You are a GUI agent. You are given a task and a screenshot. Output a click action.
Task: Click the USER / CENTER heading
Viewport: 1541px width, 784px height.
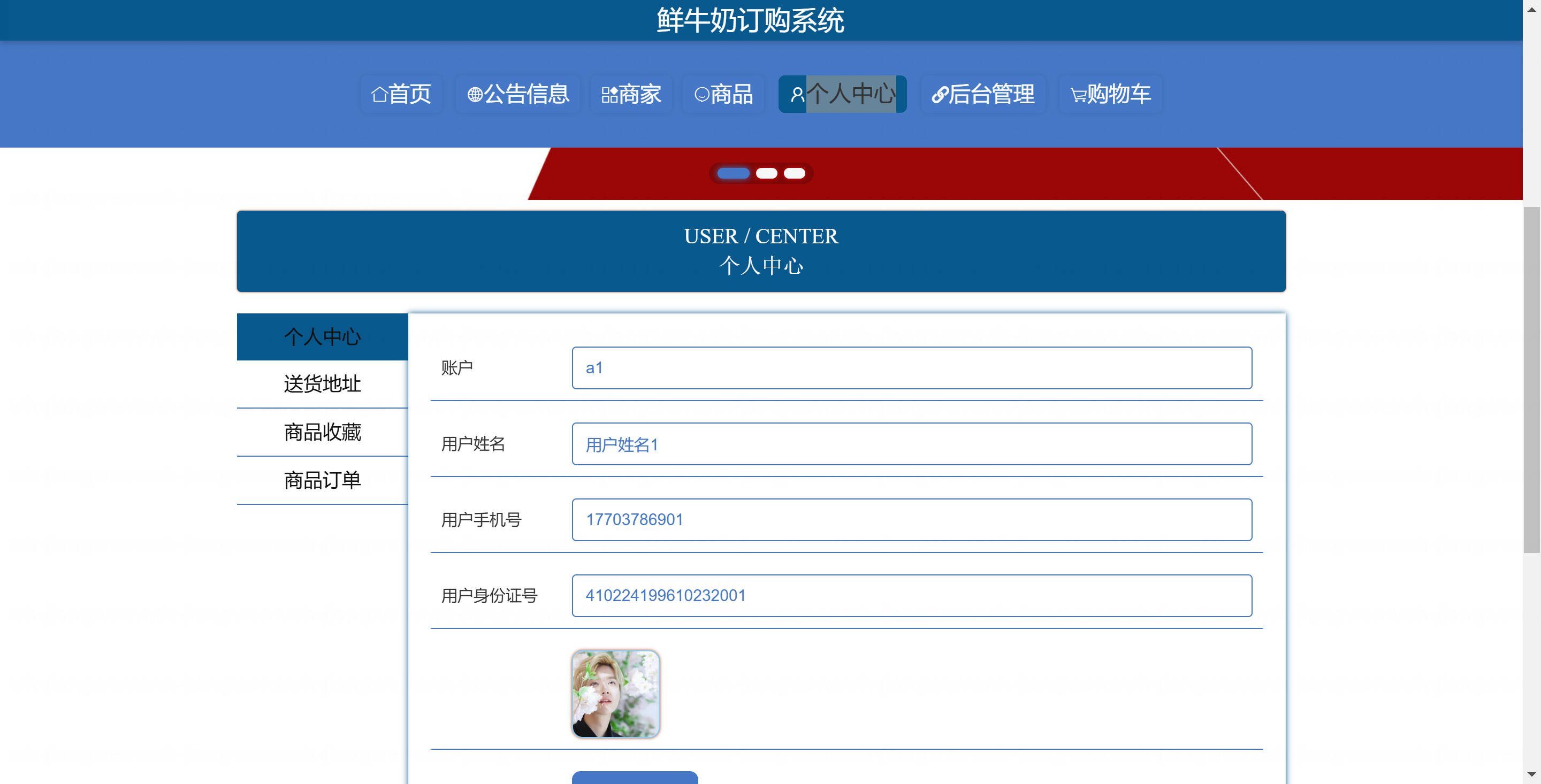(761, 236)
